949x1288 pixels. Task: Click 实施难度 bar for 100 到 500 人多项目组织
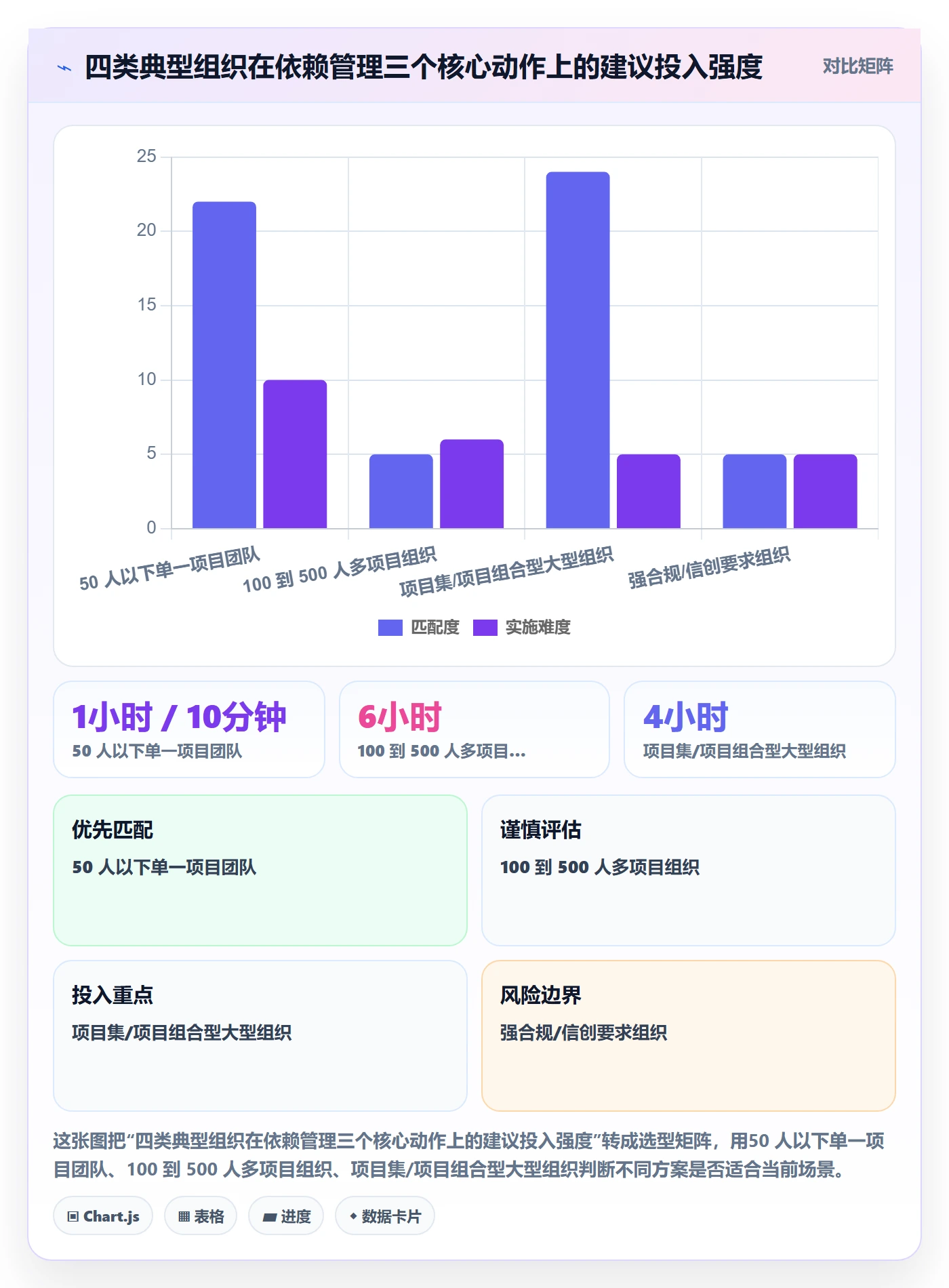pos(472,483)
